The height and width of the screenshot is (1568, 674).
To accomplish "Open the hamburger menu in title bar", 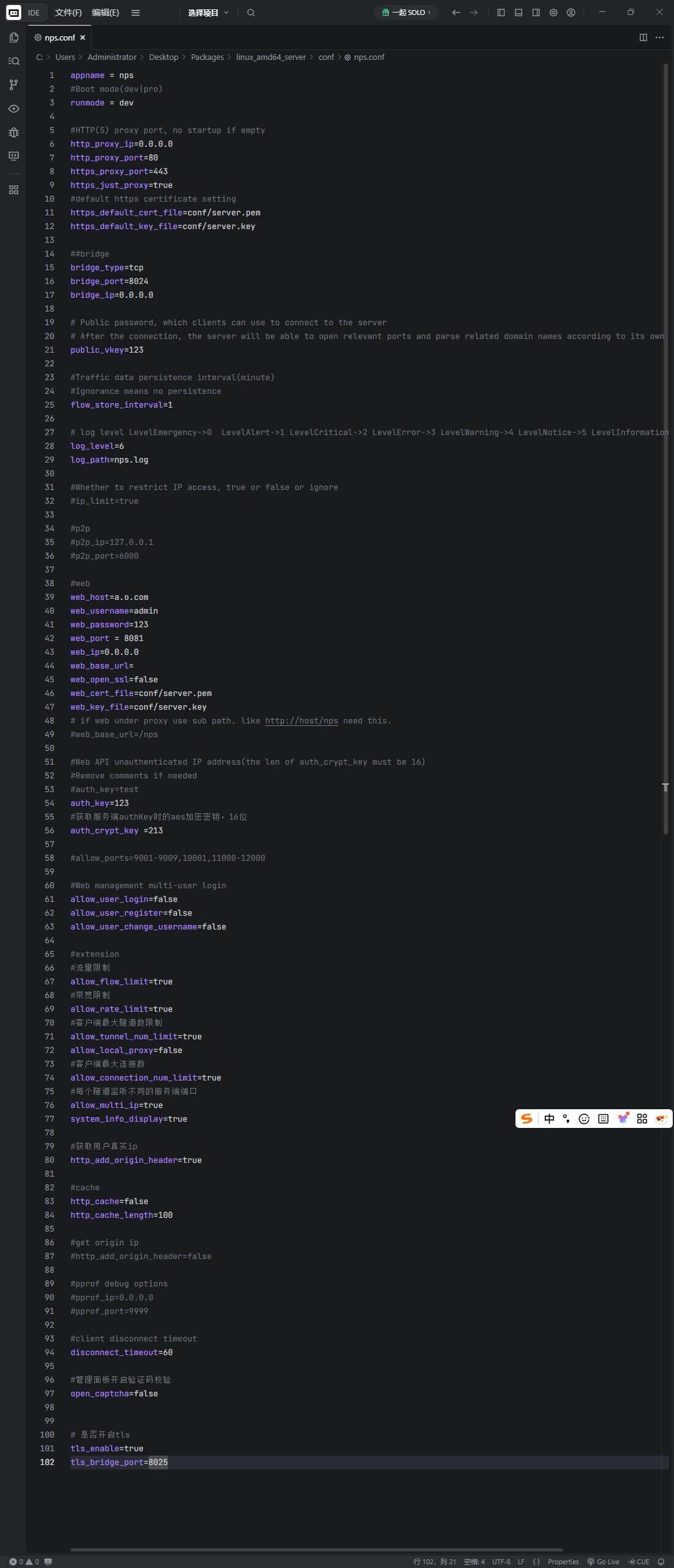I will click(135, 12).
